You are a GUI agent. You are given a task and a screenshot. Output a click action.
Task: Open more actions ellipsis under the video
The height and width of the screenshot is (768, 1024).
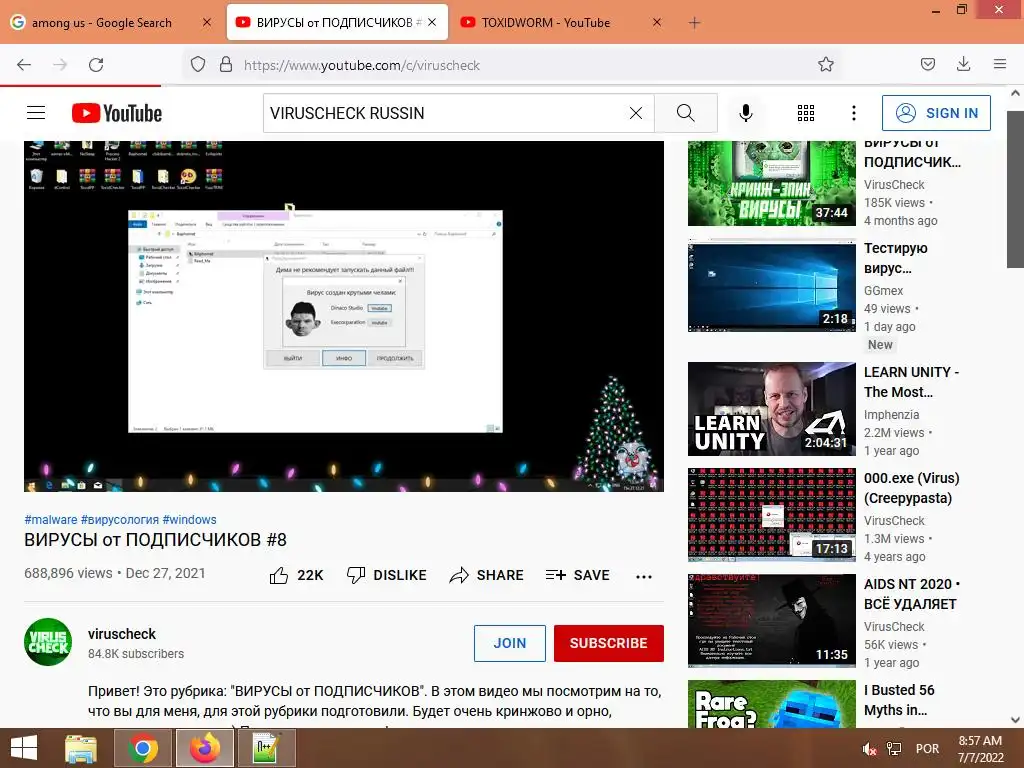tap(644, 576)
